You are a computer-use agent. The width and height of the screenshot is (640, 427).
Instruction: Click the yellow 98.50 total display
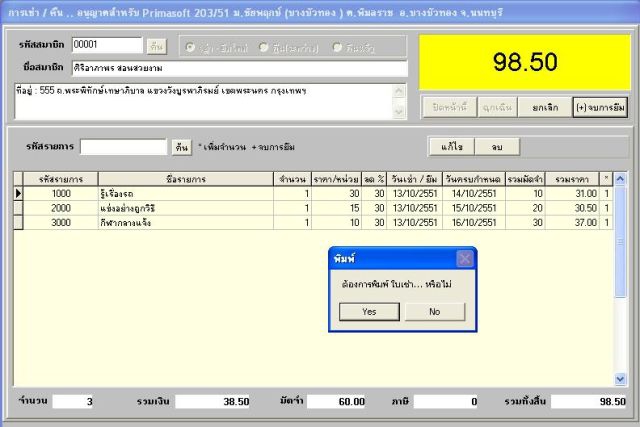click(x=524, y=62)
